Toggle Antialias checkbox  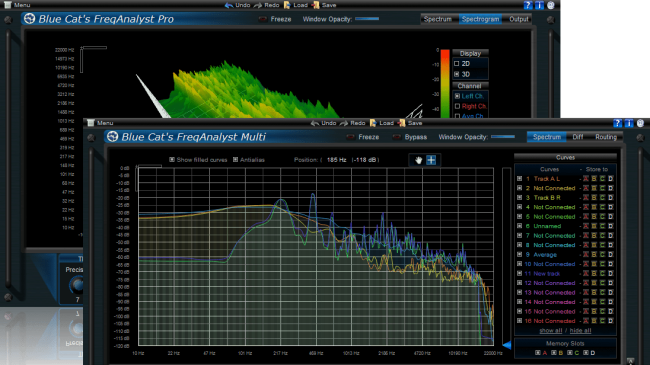[x=235, y=160]
